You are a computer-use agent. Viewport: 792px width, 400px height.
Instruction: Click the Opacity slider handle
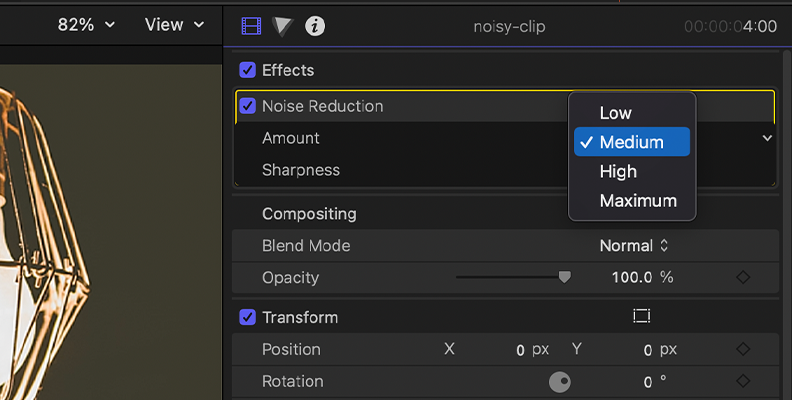tap(565, 277)
